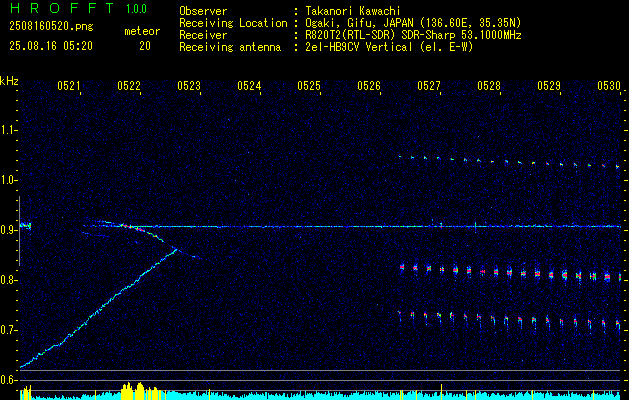This screenshot has height=400, width=629.
Task: Click the version number 1.0.0
Action: [x=136, y=9]
